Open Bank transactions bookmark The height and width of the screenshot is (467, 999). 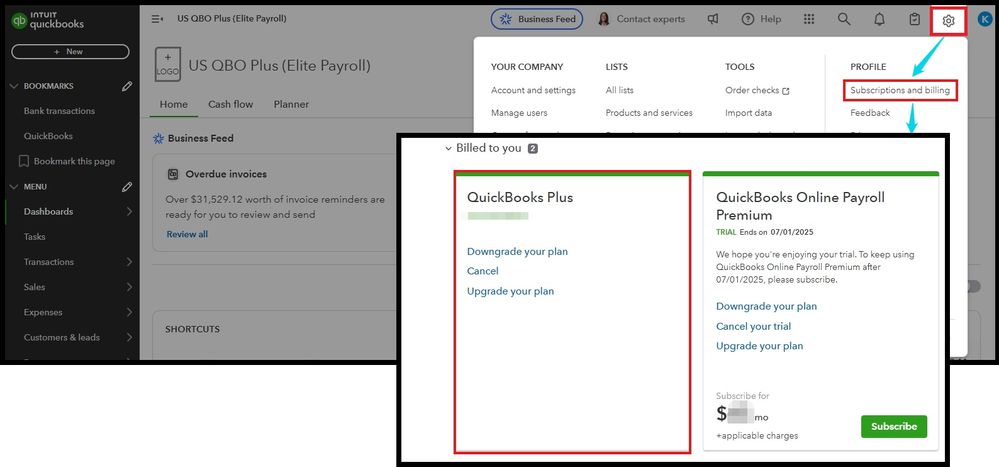point(59,111)
